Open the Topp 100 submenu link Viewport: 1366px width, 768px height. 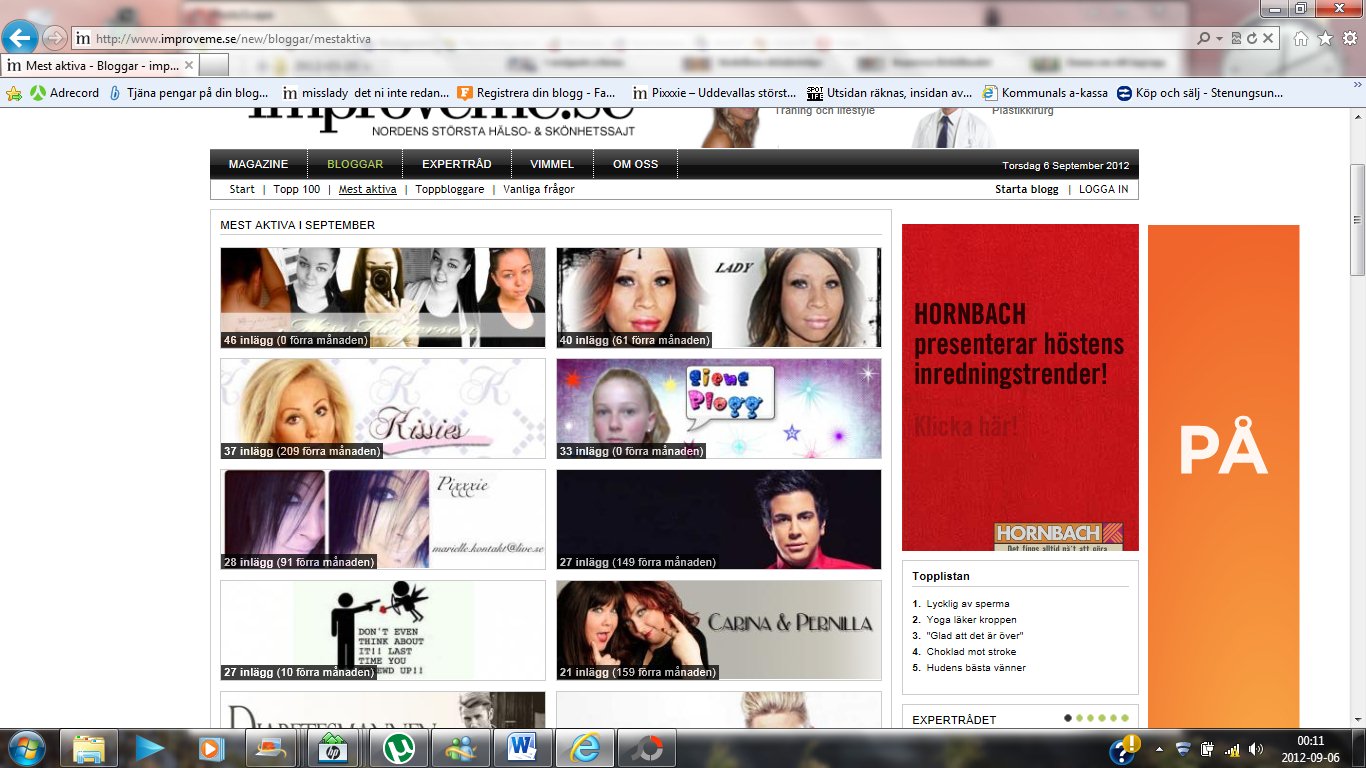point(296,189)
